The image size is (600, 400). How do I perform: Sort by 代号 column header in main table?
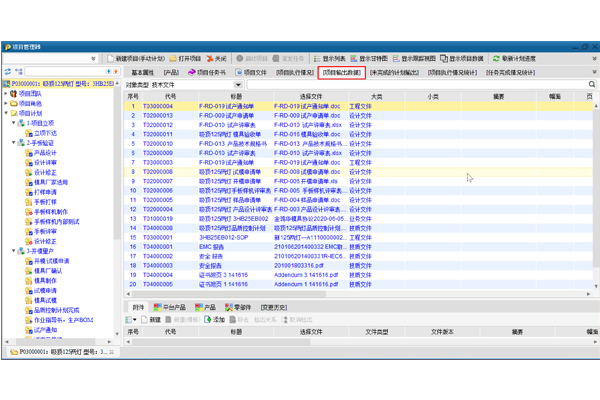[170, 96]
